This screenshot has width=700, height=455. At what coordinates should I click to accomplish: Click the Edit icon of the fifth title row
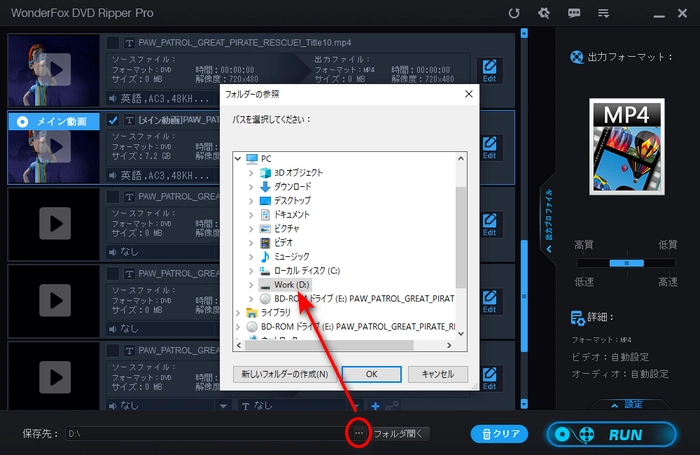tap(490, 378)
